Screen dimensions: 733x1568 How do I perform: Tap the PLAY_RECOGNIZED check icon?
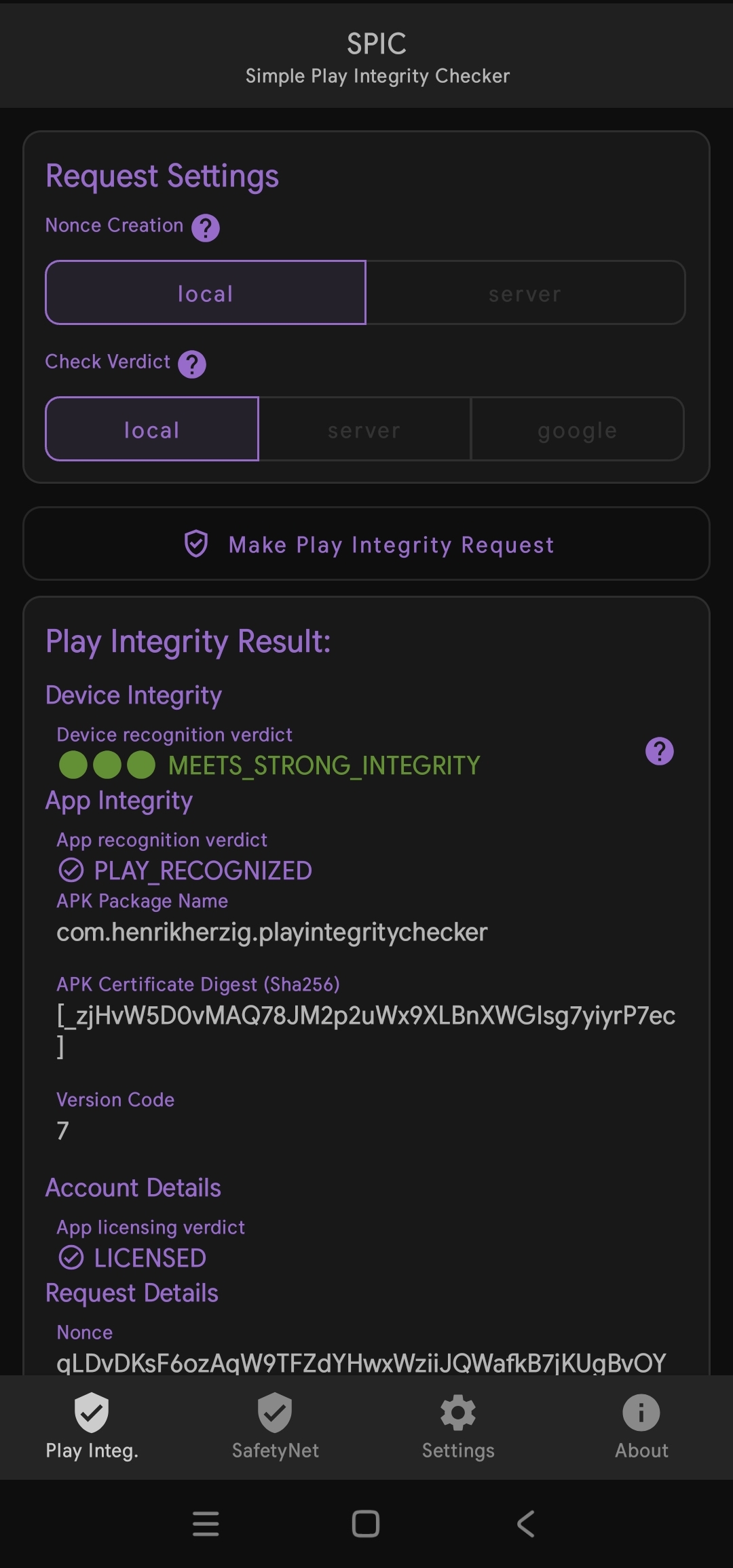(71, 870)
